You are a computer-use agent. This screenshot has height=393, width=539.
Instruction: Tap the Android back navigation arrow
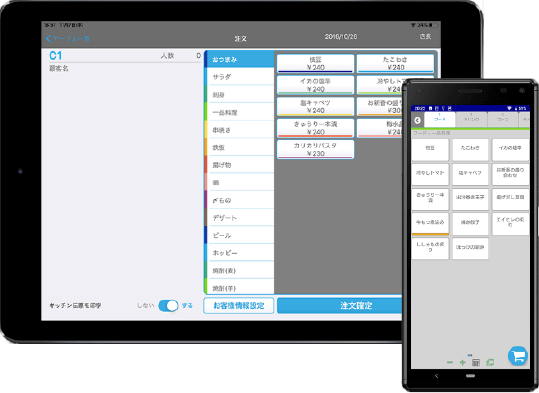tap(437, 376)
